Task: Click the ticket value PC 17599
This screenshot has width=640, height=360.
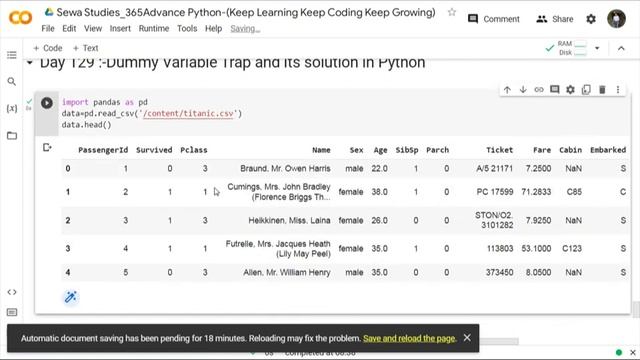Action: click(495, 192)
